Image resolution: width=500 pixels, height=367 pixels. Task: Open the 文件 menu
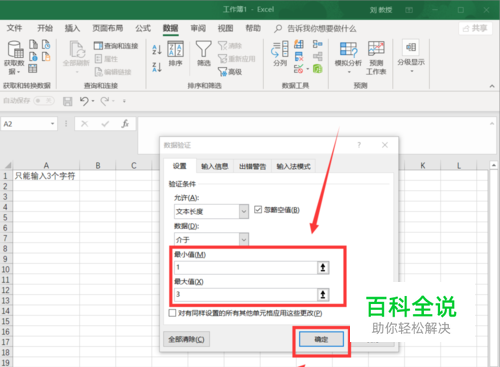coord(14,28)
